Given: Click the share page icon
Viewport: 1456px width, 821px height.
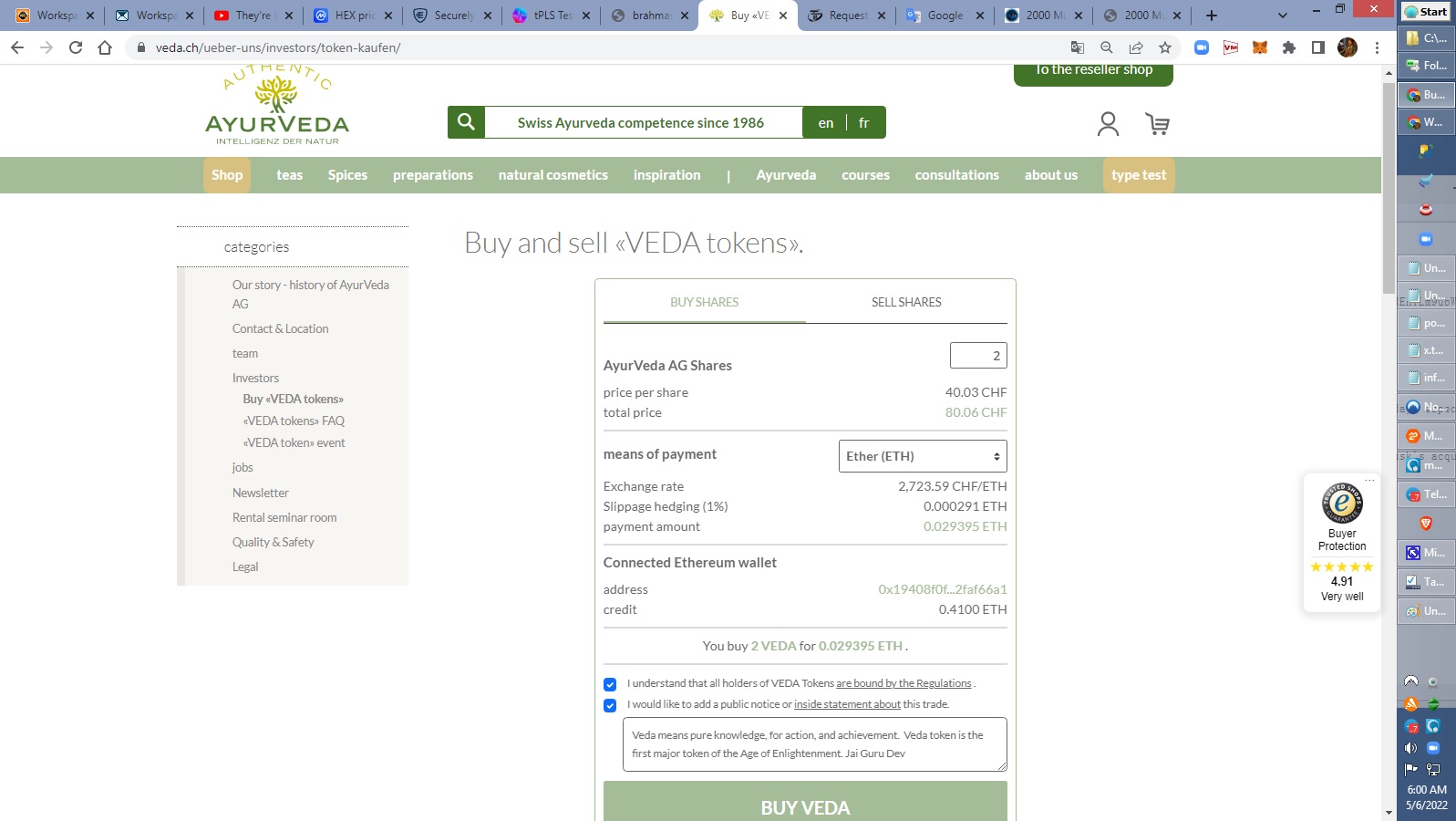Looking at the screenshot, I should pos(1136,47).
